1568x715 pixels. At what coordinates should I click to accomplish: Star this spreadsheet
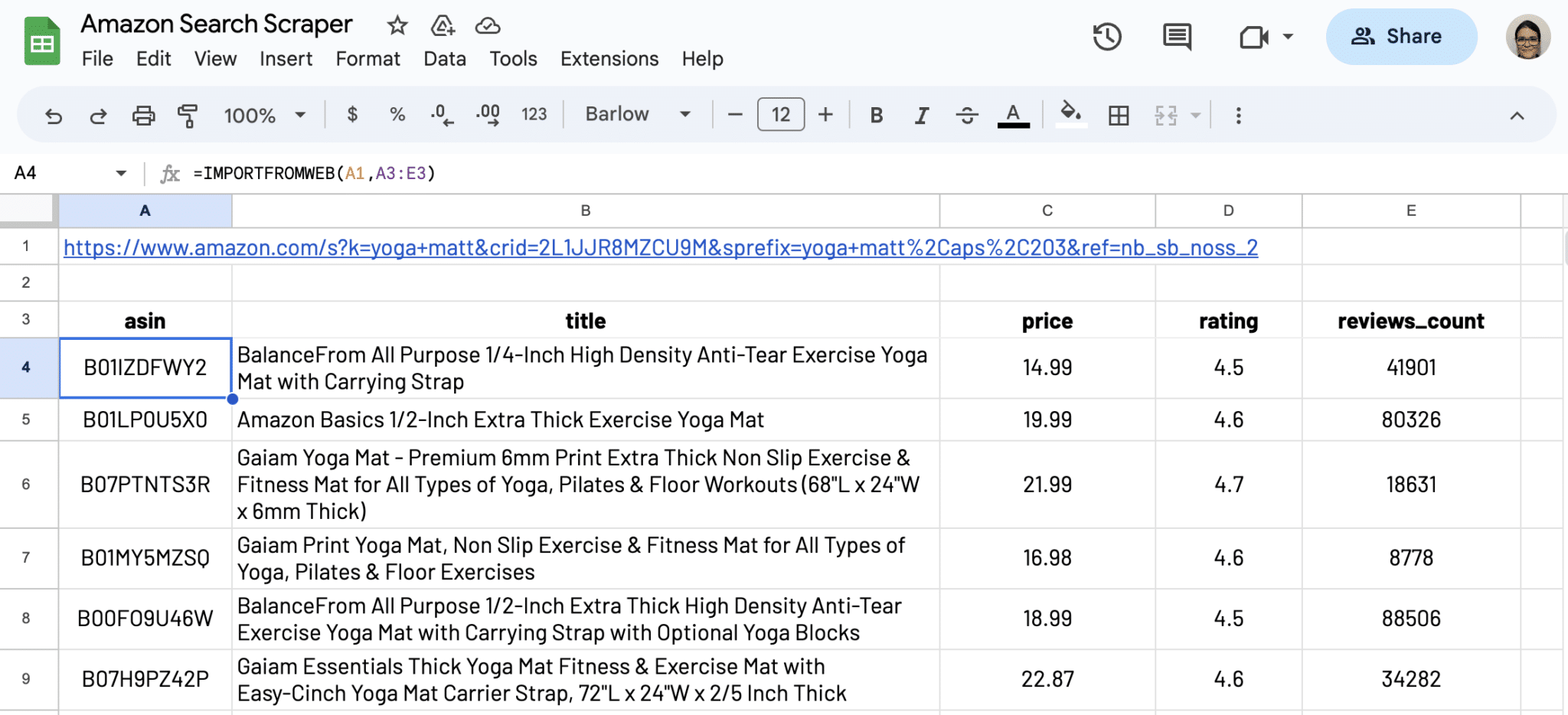(397, 26)
